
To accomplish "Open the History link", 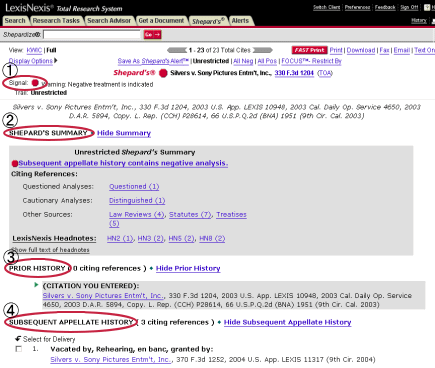I will 419,20.
